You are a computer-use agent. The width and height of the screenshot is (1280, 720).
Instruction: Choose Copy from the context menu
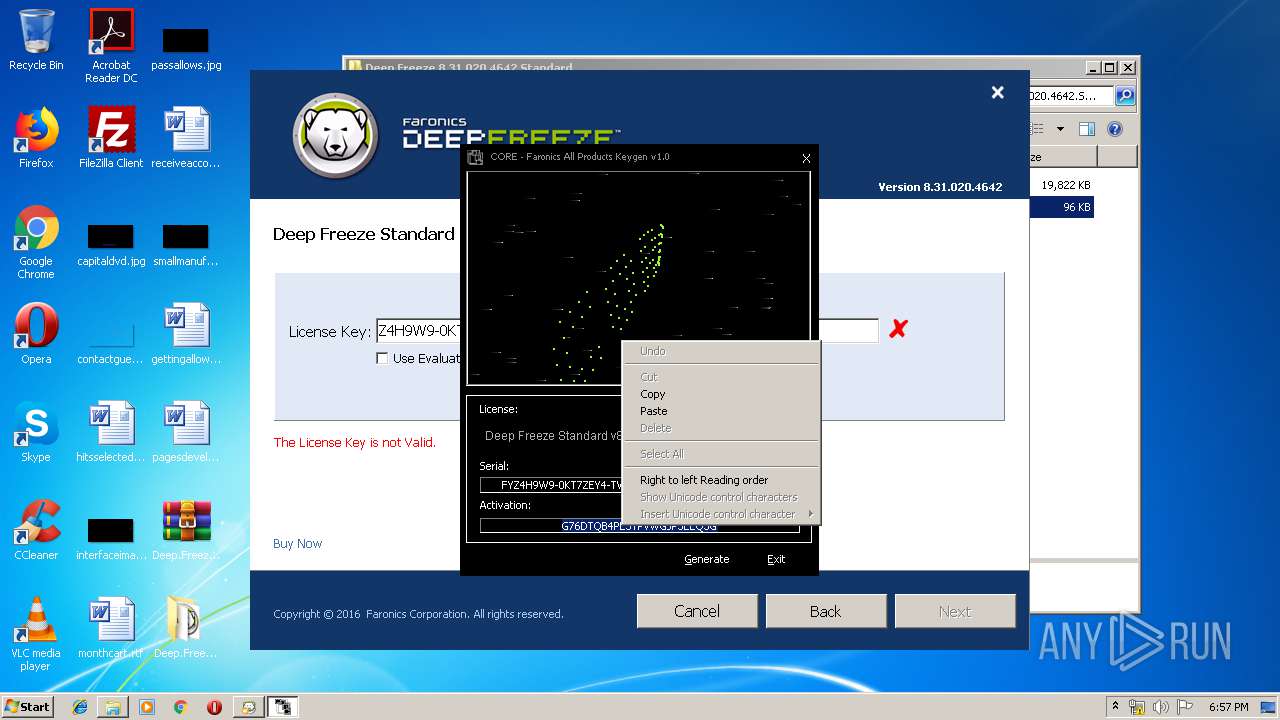click(x=653, y=394)
